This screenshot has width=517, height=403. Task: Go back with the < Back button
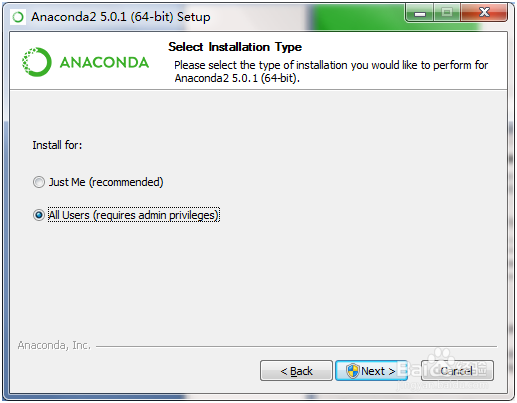click(296, 370)
